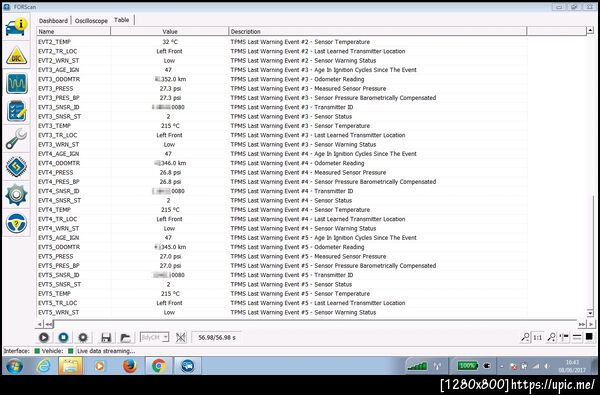Screen dimensions: 600x395
Task: Reset zoom to 1:1
Action: 538,337
